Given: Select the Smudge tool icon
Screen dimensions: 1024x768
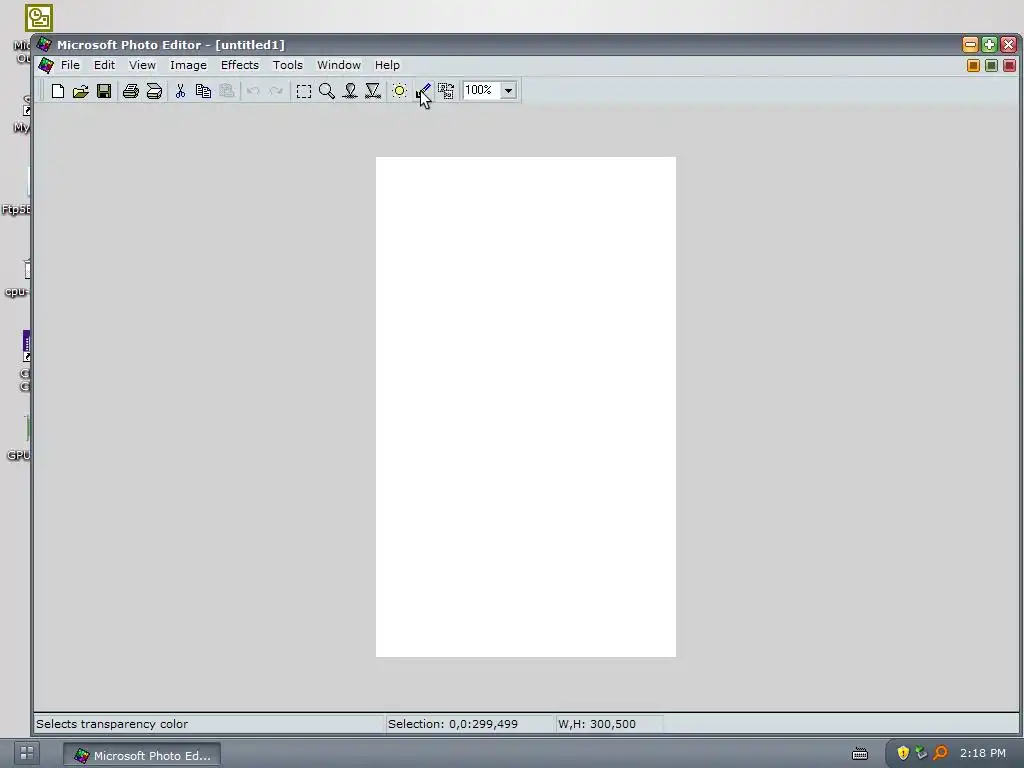Looking at the screenshot, I should click(x=350, y=91).
